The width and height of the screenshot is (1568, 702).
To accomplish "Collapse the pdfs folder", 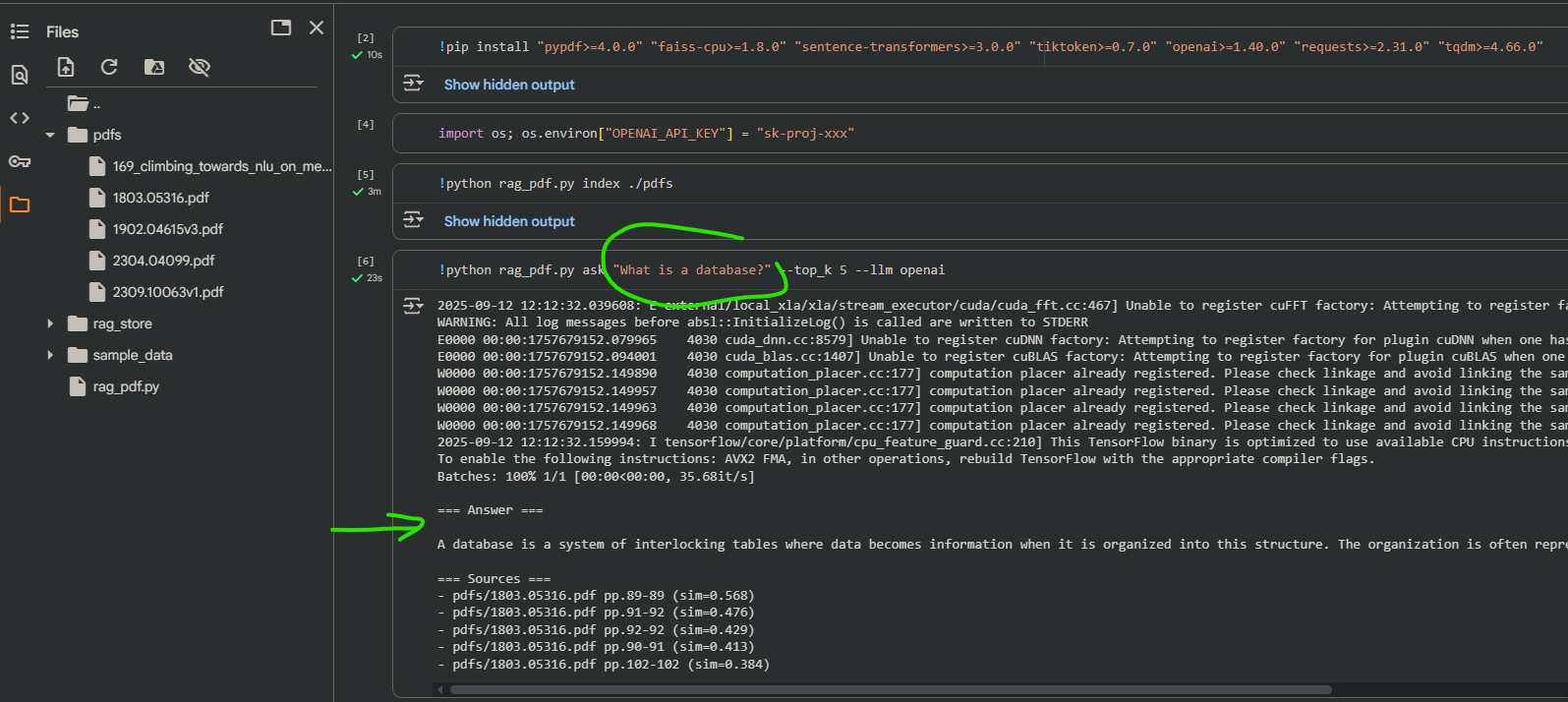I will tap(50, 135).
